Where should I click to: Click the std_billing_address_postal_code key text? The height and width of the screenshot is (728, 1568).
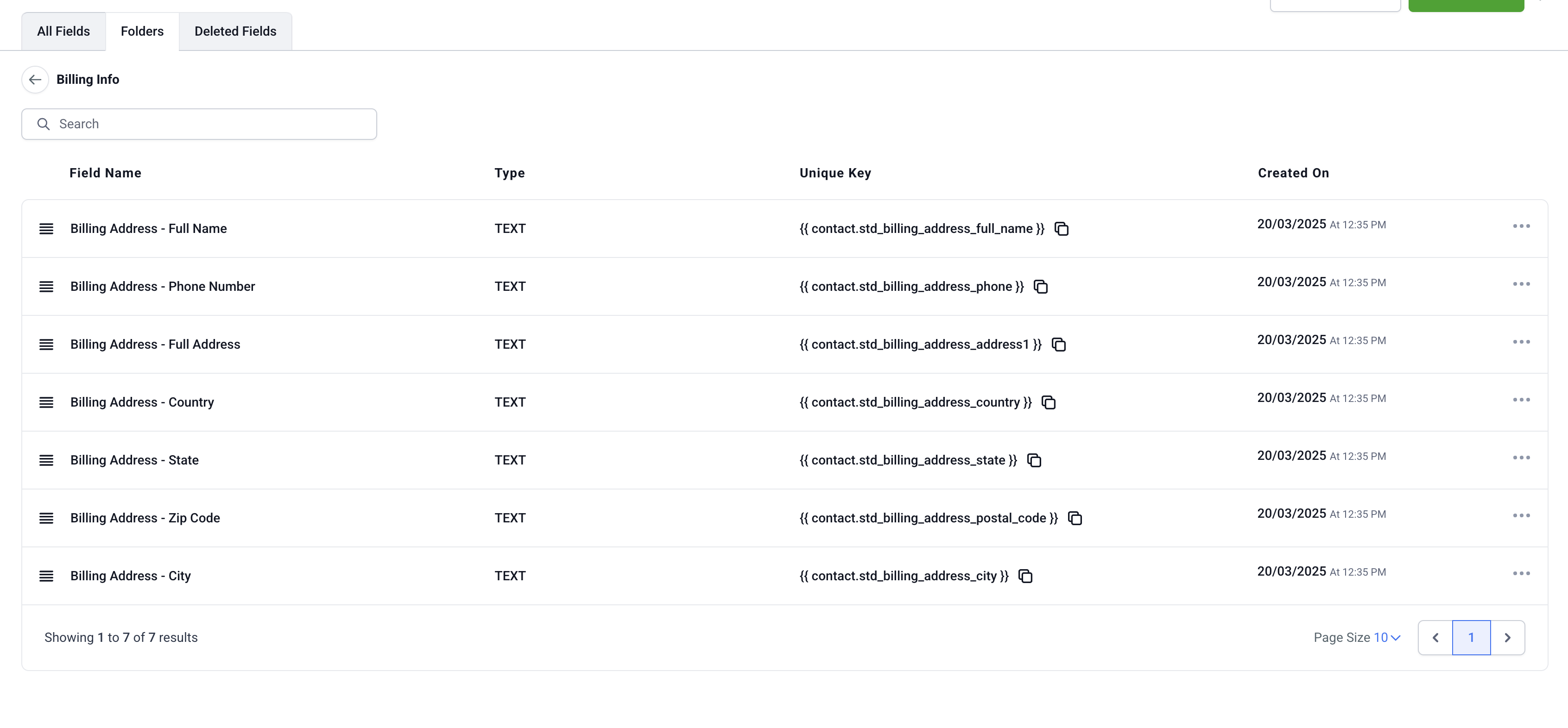(x=928, y=518)
